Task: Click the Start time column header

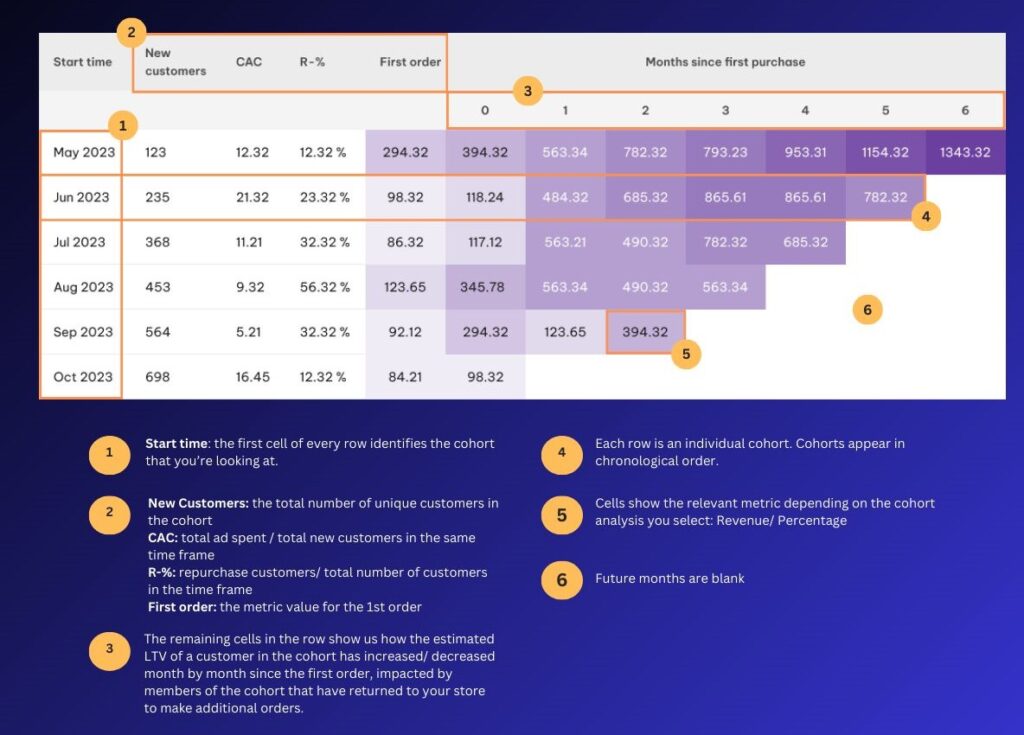Action: (82, 62)
